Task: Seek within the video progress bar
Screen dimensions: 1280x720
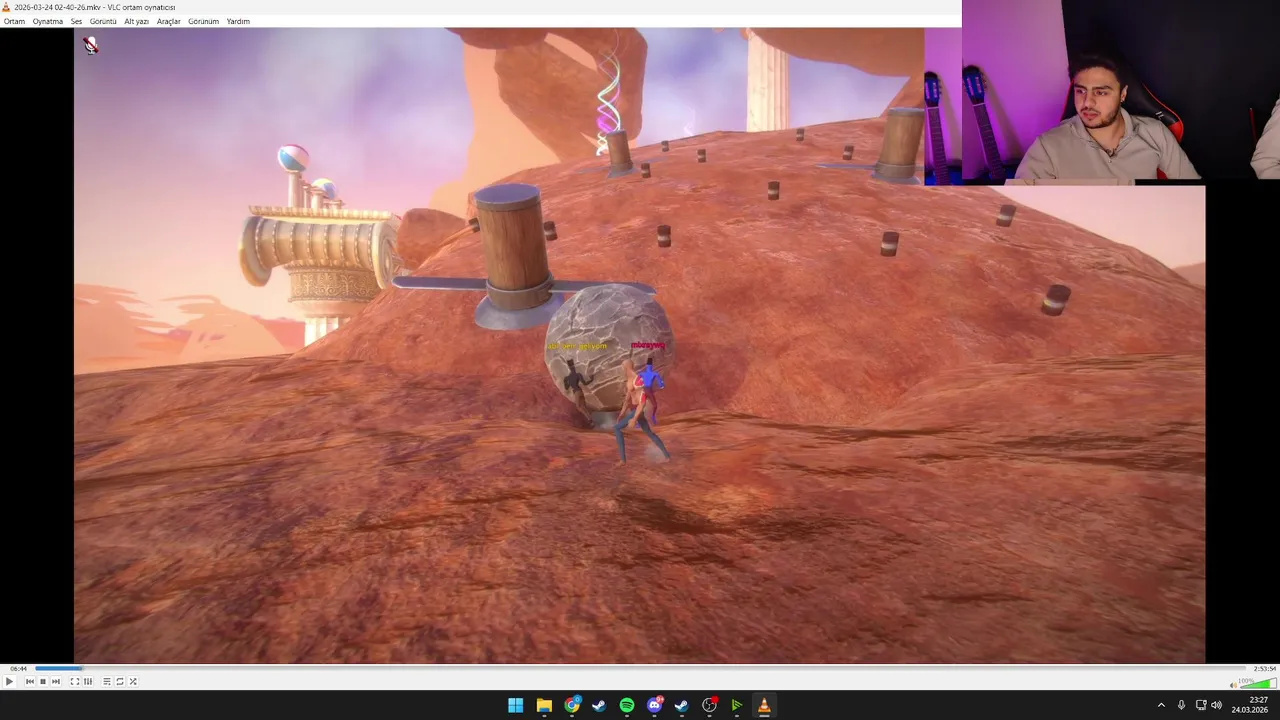Action: click(x=640, y=668)
